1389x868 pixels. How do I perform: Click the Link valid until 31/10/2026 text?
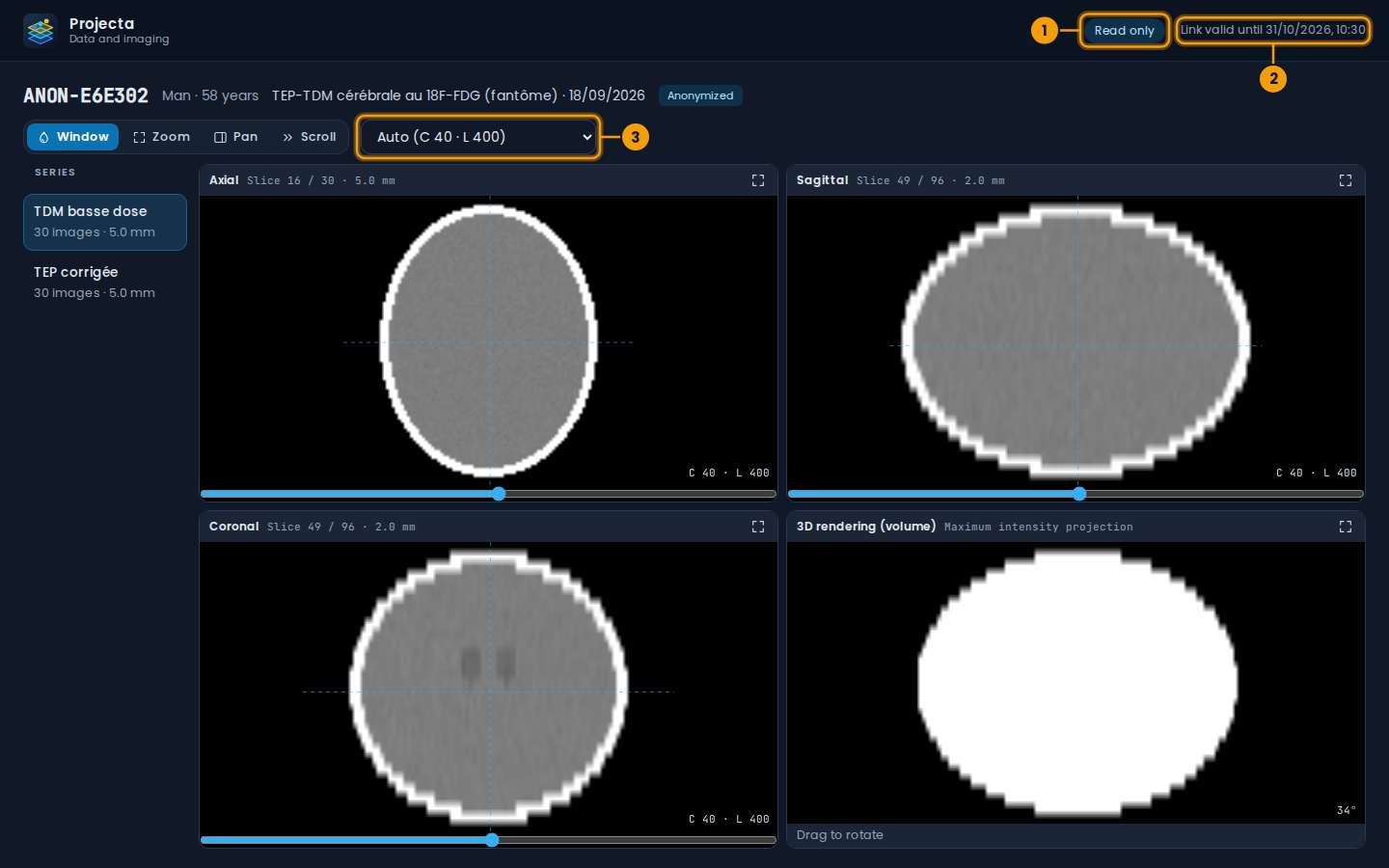(x=1273, y=30)
